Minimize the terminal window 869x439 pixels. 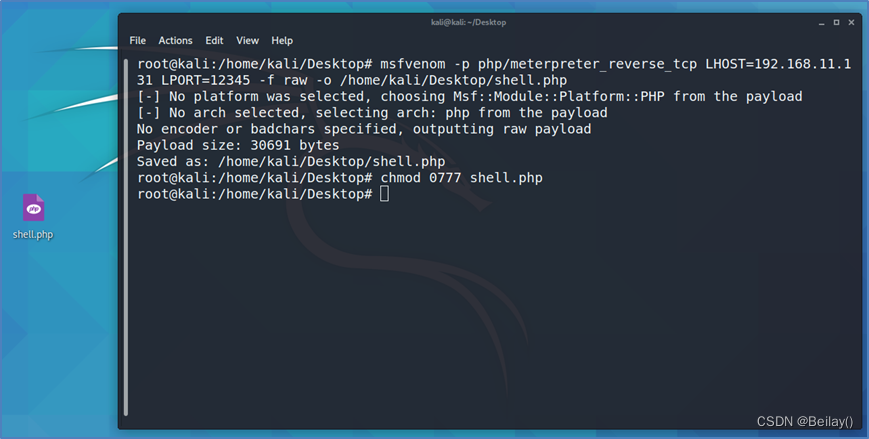coord(821,23)
